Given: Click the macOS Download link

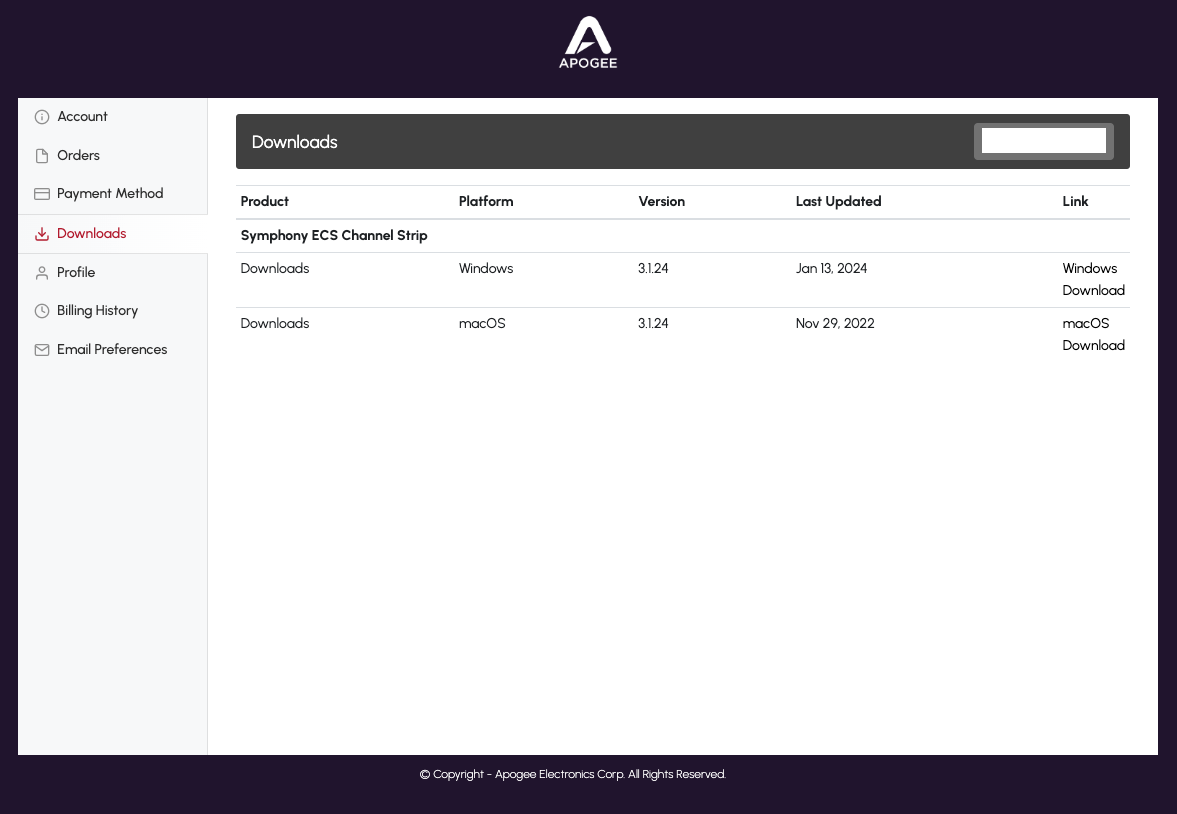Looking at the screenshot, I should point(1094,334).
